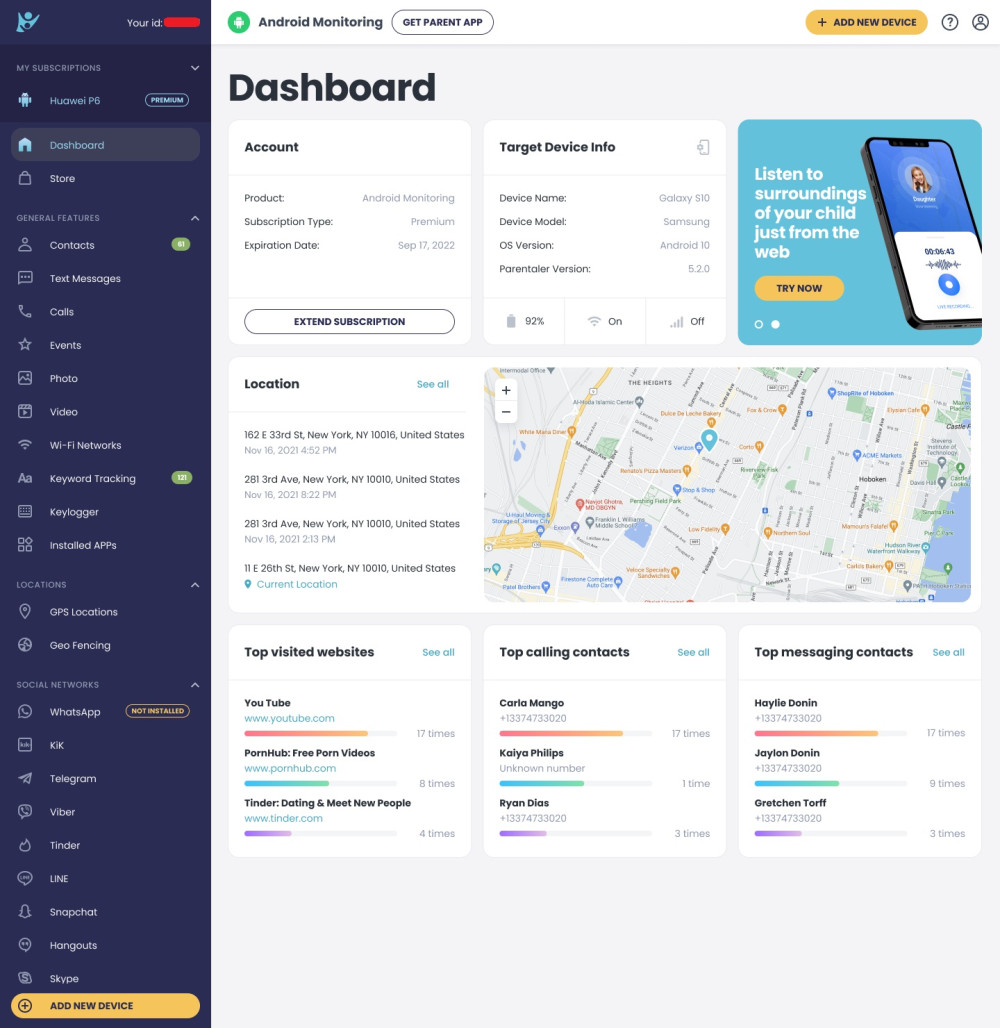Image resolution: width=1000 pixels, height=1028 pixels.
Task: Toggle the mobile data Off indicator
Action: (x=686, y=321)
